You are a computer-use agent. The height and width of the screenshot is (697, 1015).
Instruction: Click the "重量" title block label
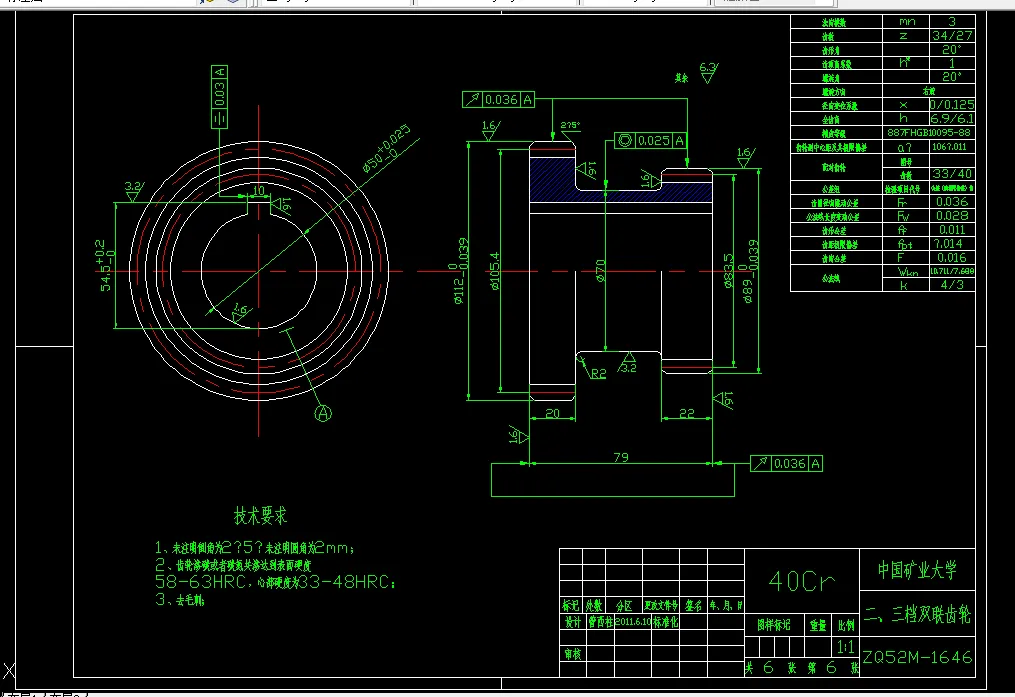[818, 625]
